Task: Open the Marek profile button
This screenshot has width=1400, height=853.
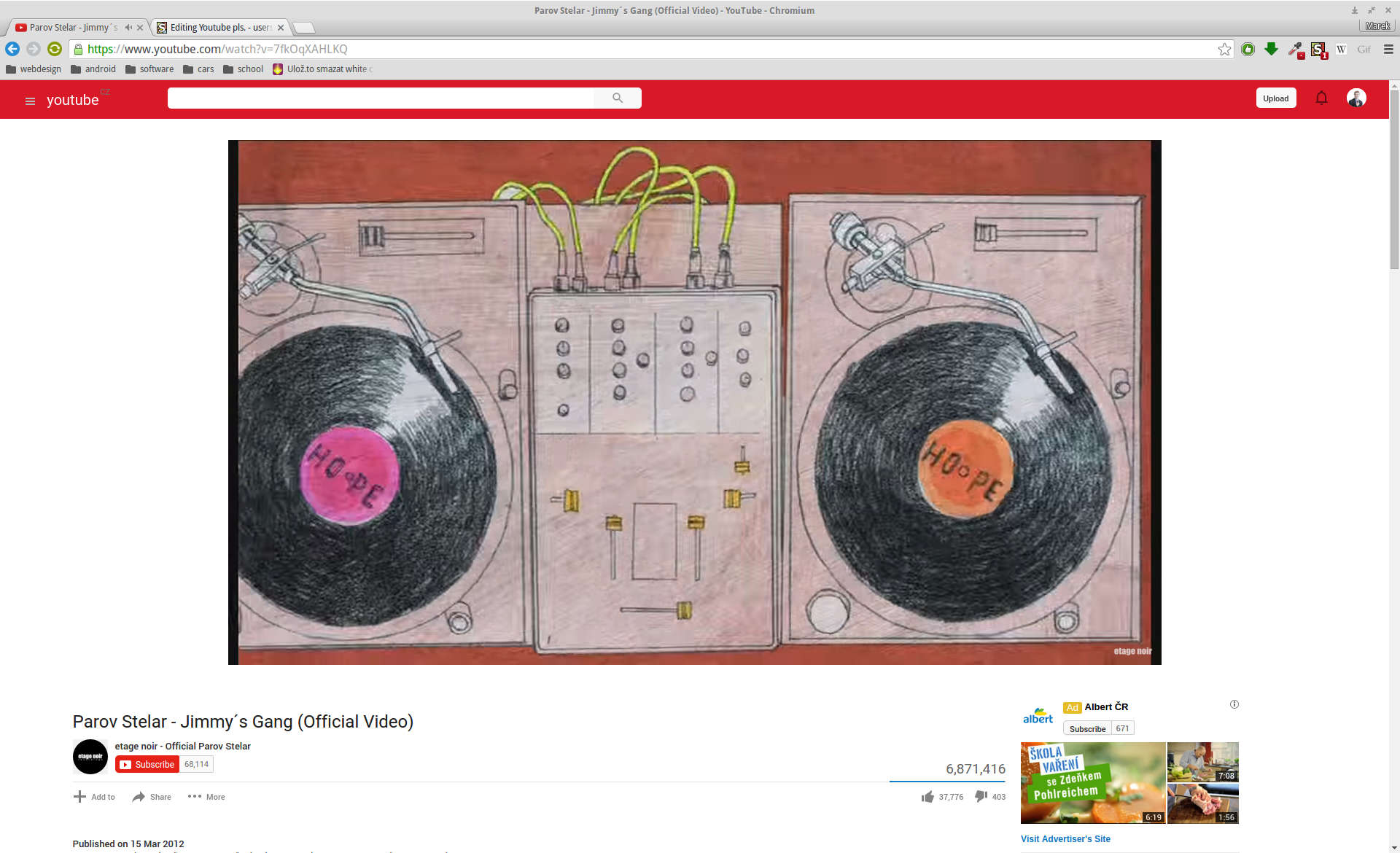Action: coord(1377,26)
